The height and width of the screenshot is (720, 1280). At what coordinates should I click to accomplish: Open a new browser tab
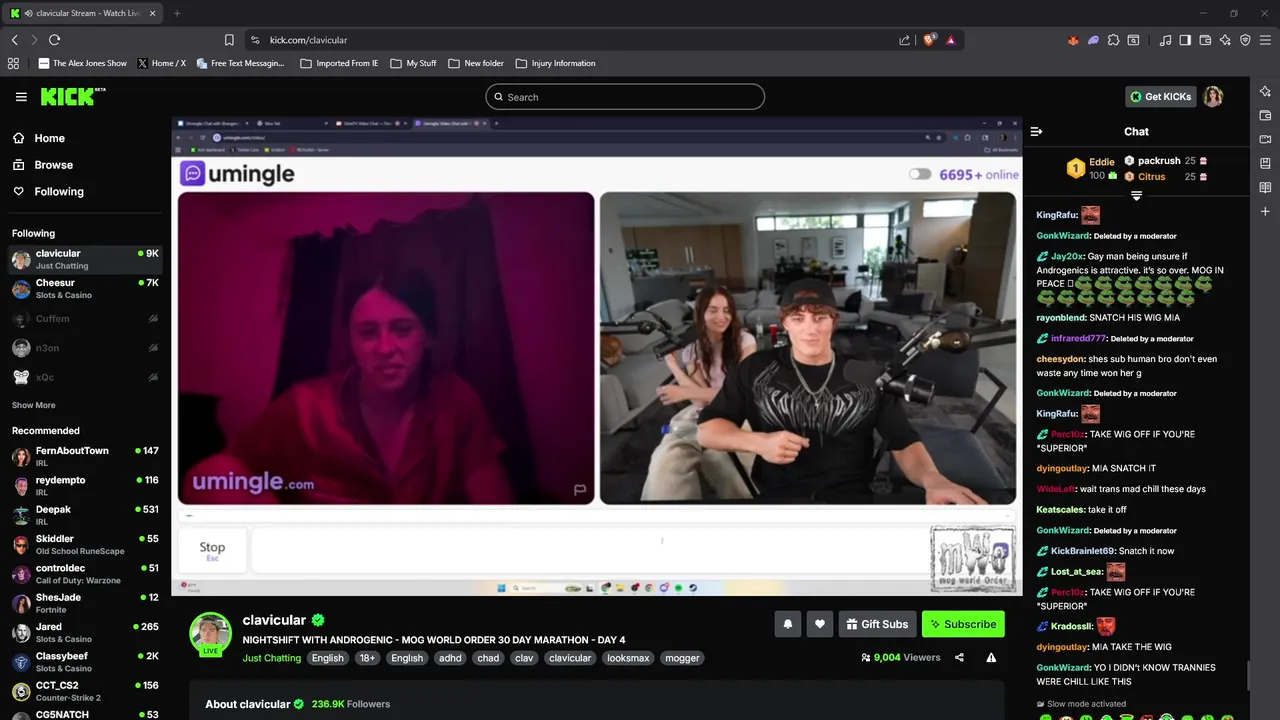(x=177, y=13)
